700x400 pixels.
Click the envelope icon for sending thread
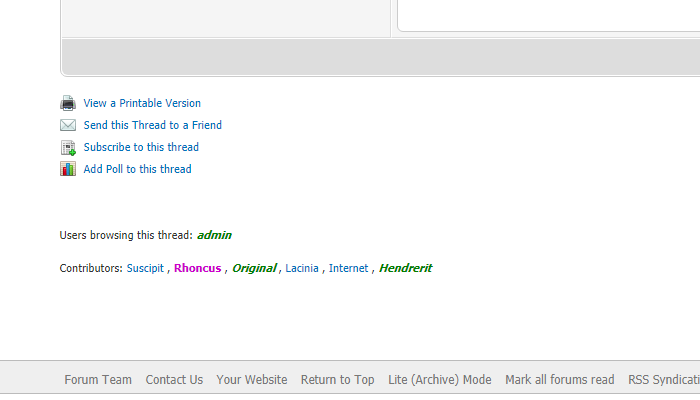point(68,125)
